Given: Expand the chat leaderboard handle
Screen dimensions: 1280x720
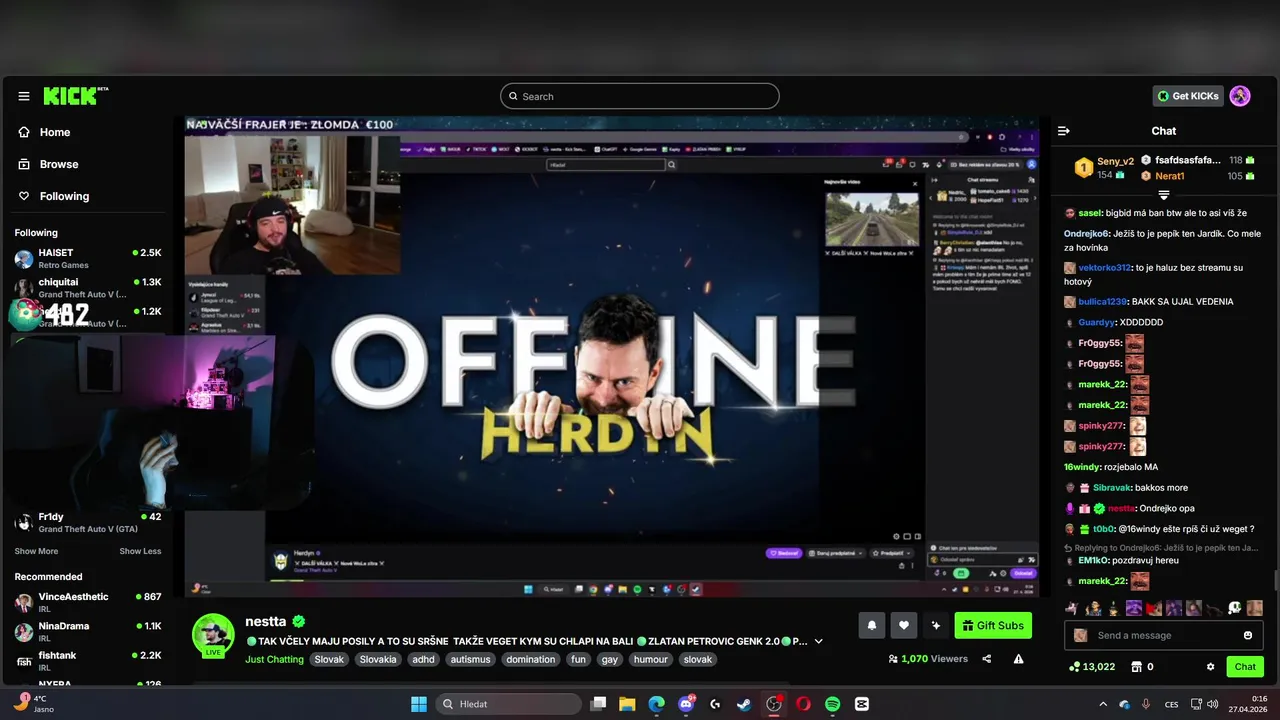Looking at the screenshot, I should 1164,194.
